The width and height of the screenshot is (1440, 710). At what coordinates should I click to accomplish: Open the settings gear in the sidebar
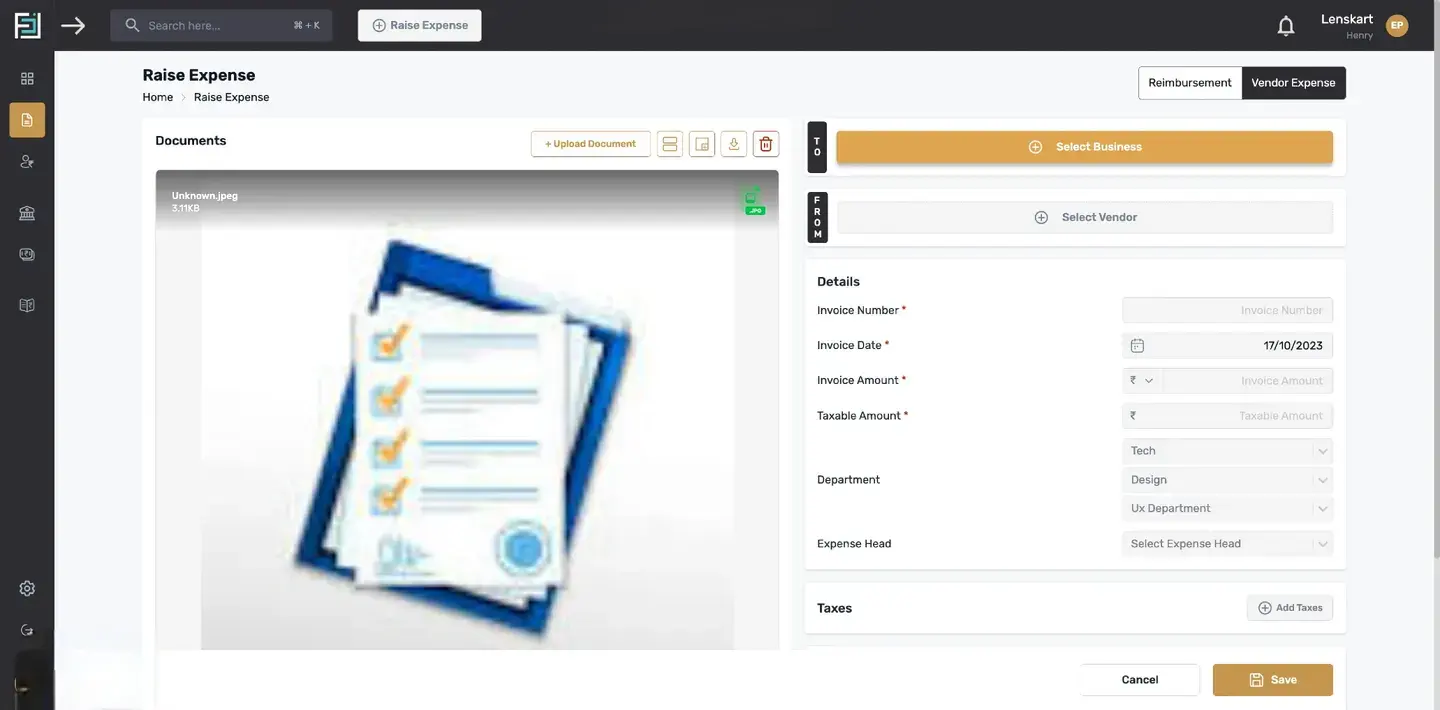click(27, 588)
